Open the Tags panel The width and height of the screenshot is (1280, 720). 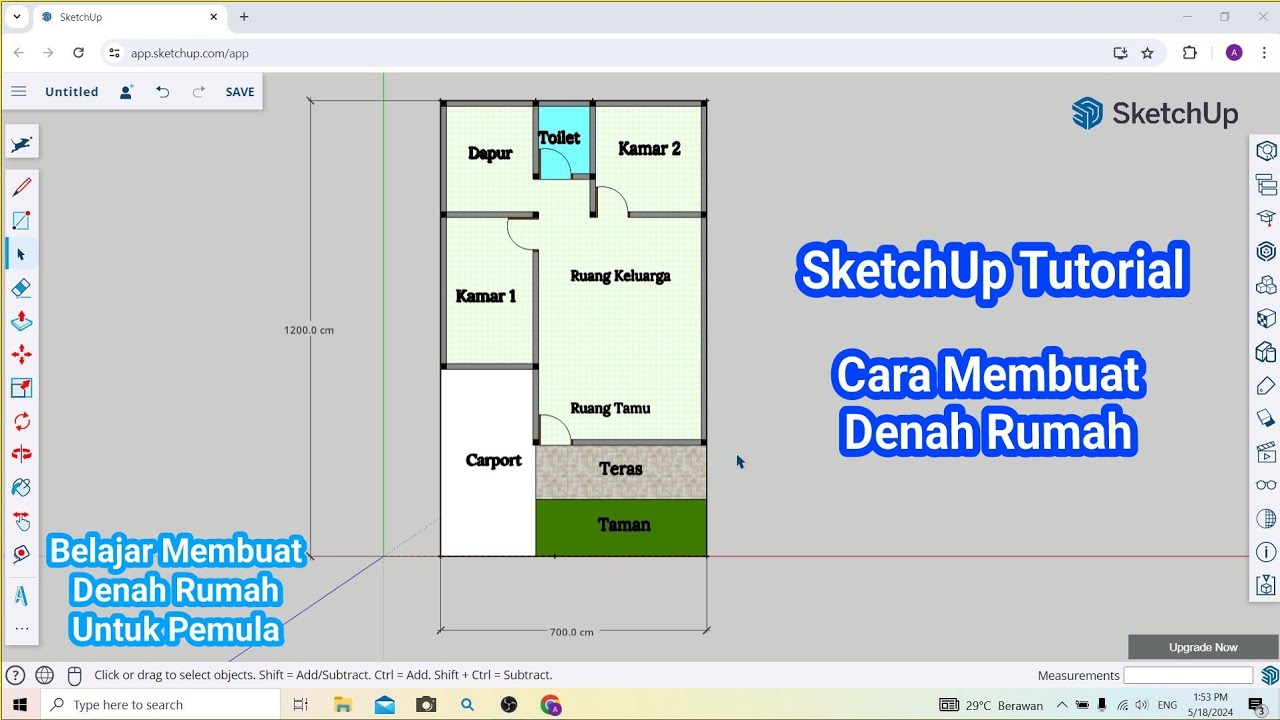coord(1266,386)
